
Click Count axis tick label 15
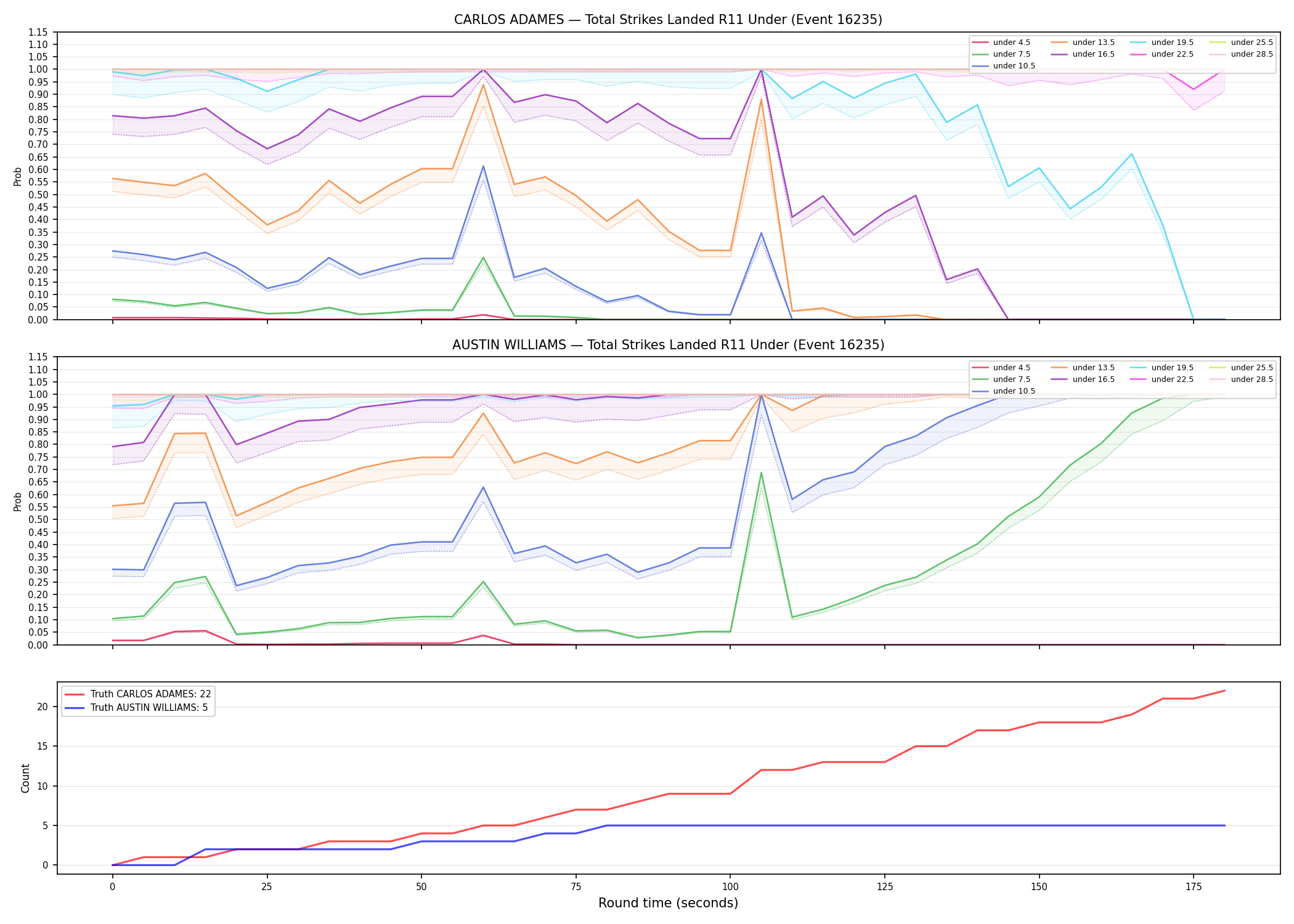[43, 747]
